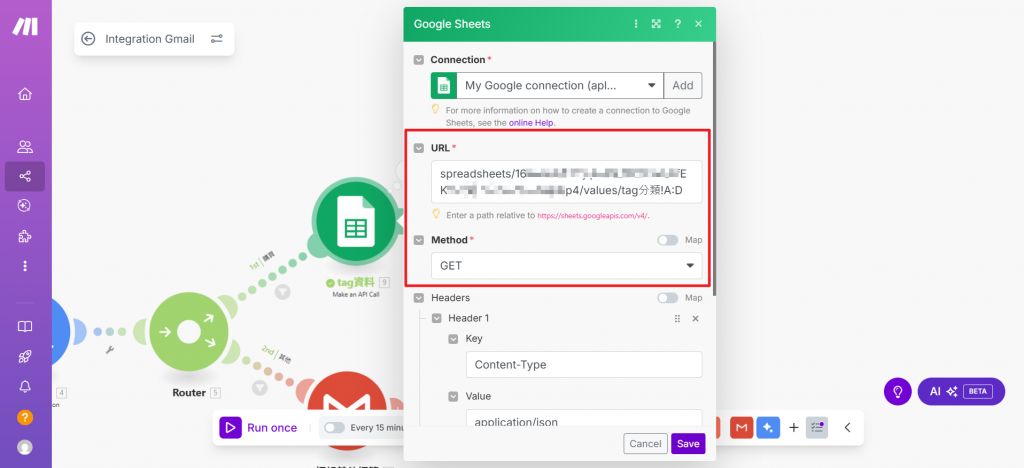Click into the URL input field

click(x=566, y=182)
